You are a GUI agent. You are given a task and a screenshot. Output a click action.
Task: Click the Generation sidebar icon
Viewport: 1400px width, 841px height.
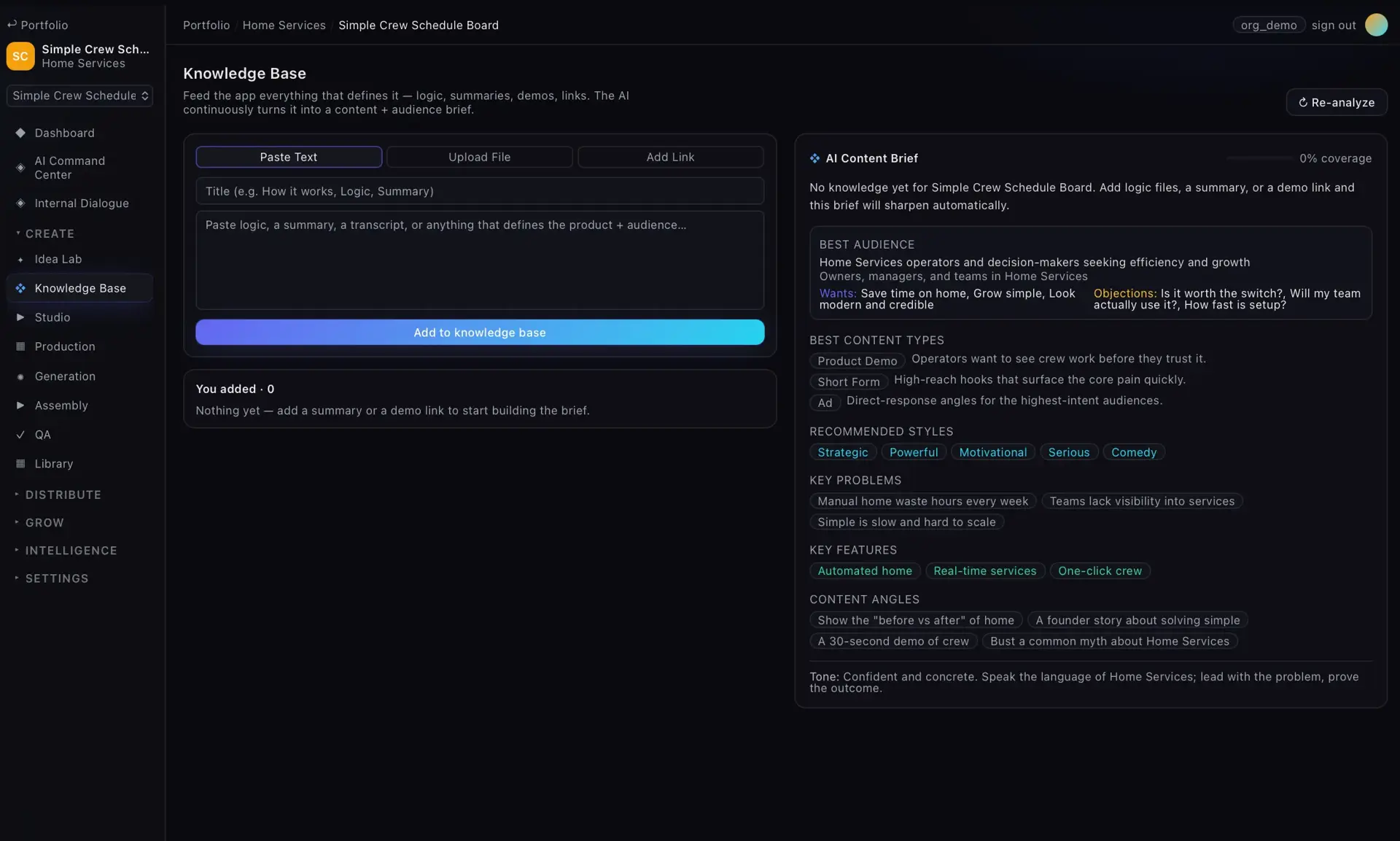20,376
